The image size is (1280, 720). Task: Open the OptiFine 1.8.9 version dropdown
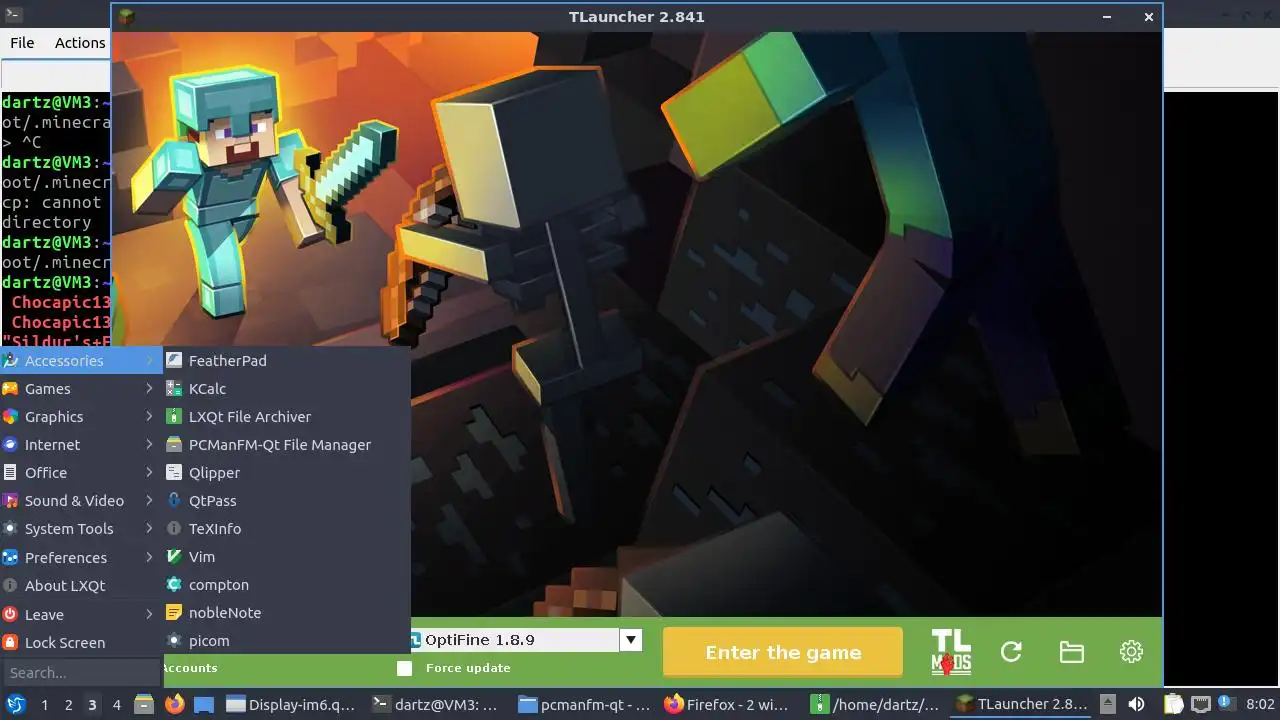(x=631, y=640)
